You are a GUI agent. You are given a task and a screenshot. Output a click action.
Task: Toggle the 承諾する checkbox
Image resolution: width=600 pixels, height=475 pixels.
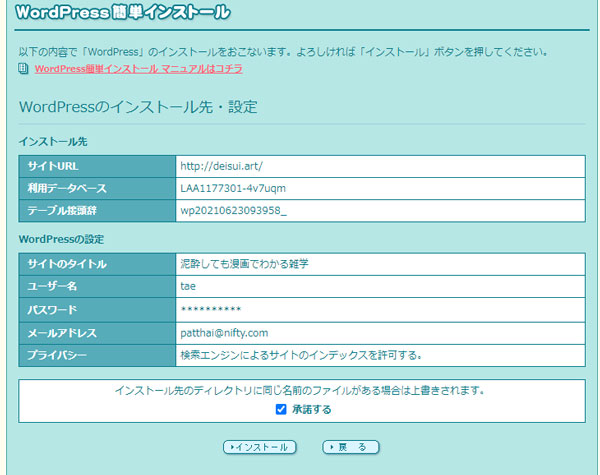point(281,409)
